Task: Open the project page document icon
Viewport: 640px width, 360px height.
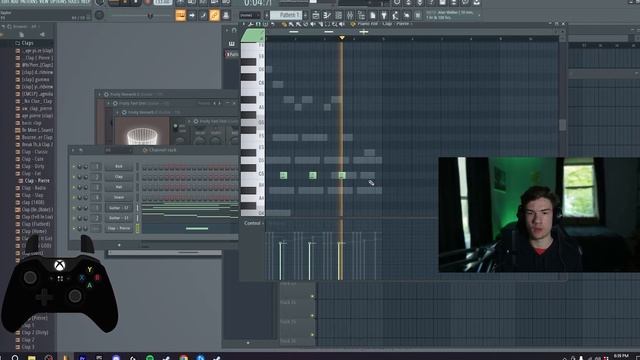Action: 373,16
